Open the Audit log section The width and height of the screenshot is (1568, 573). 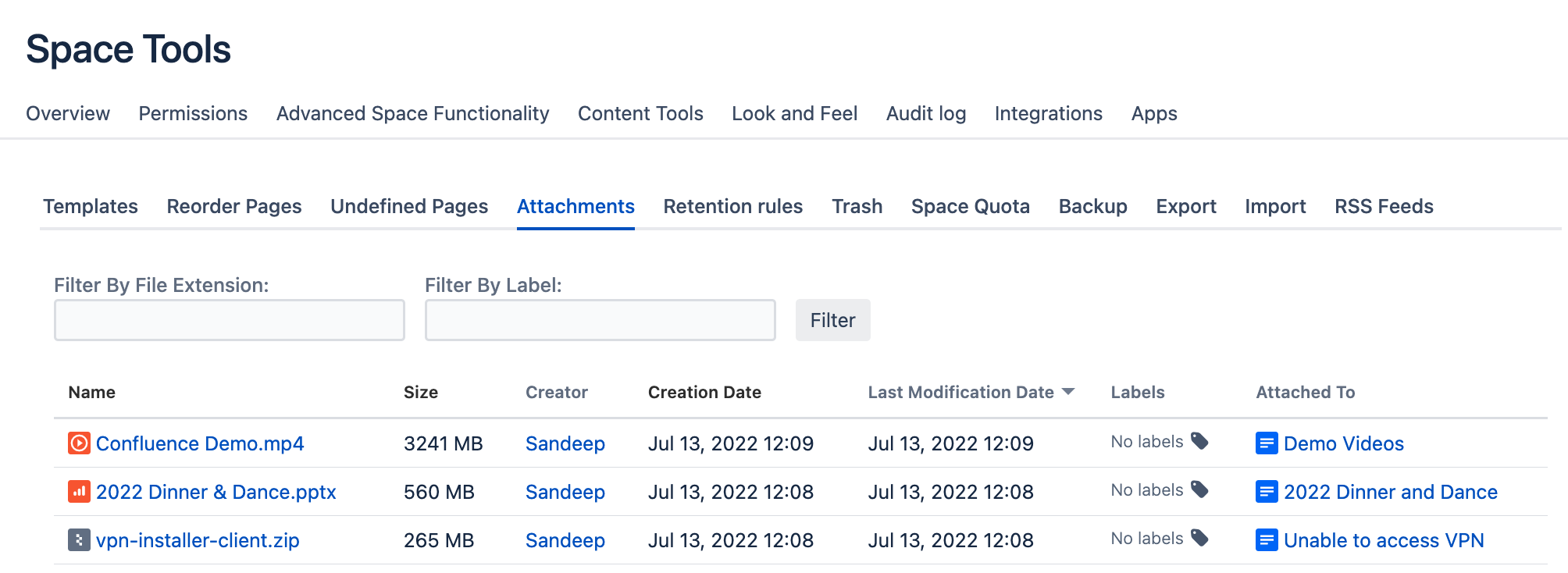[925, 113]
